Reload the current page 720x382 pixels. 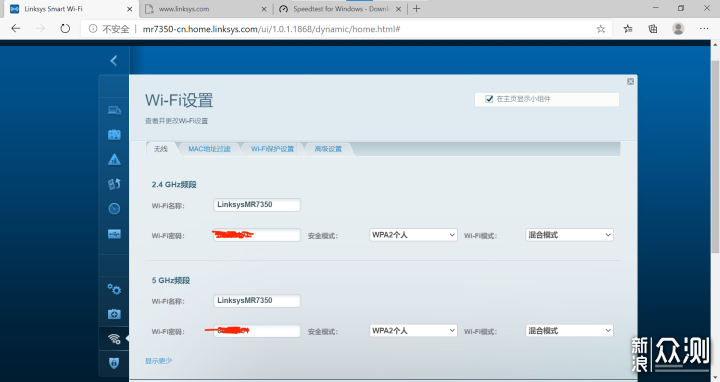point(65,28)
